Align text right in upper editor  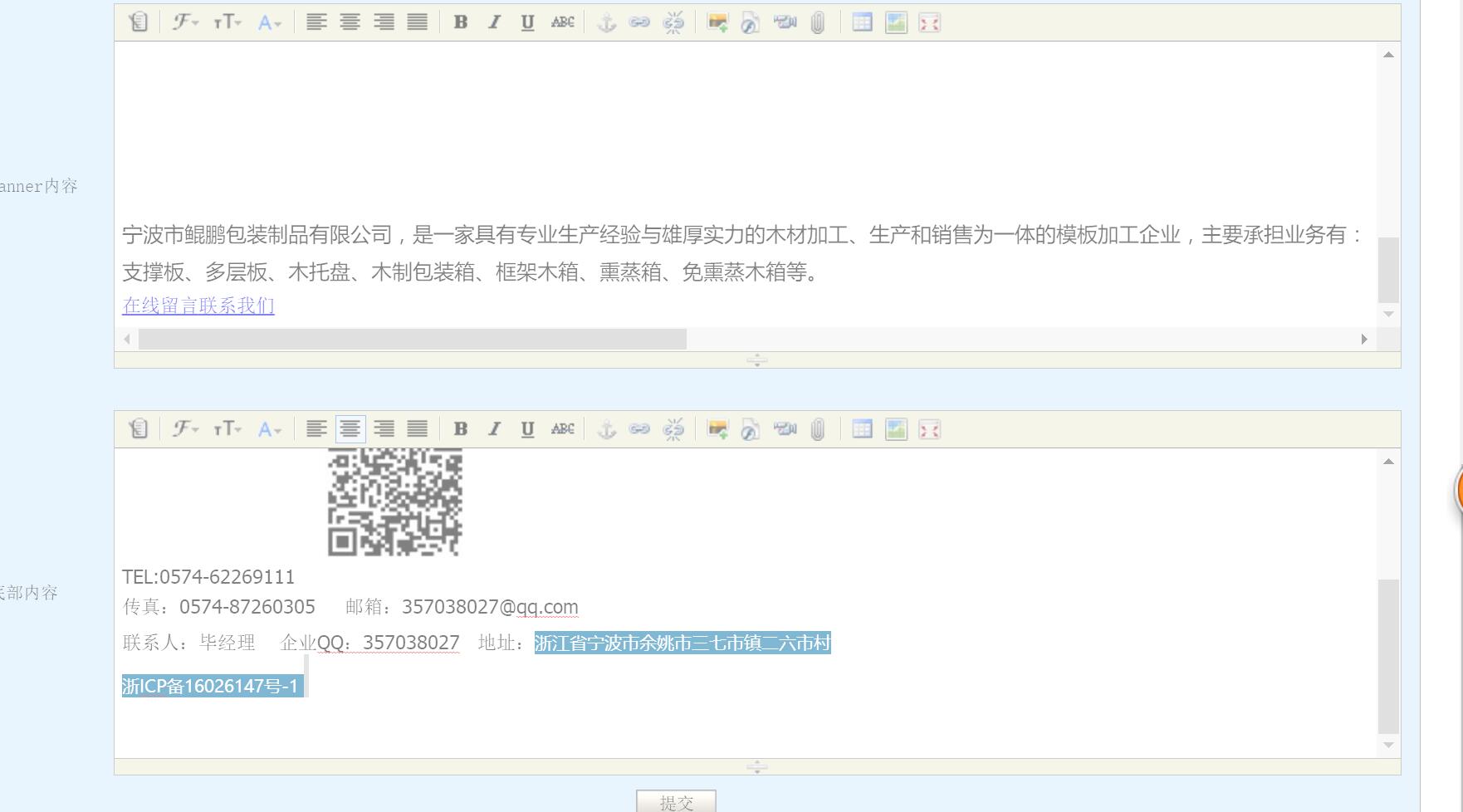coord(384,22)
